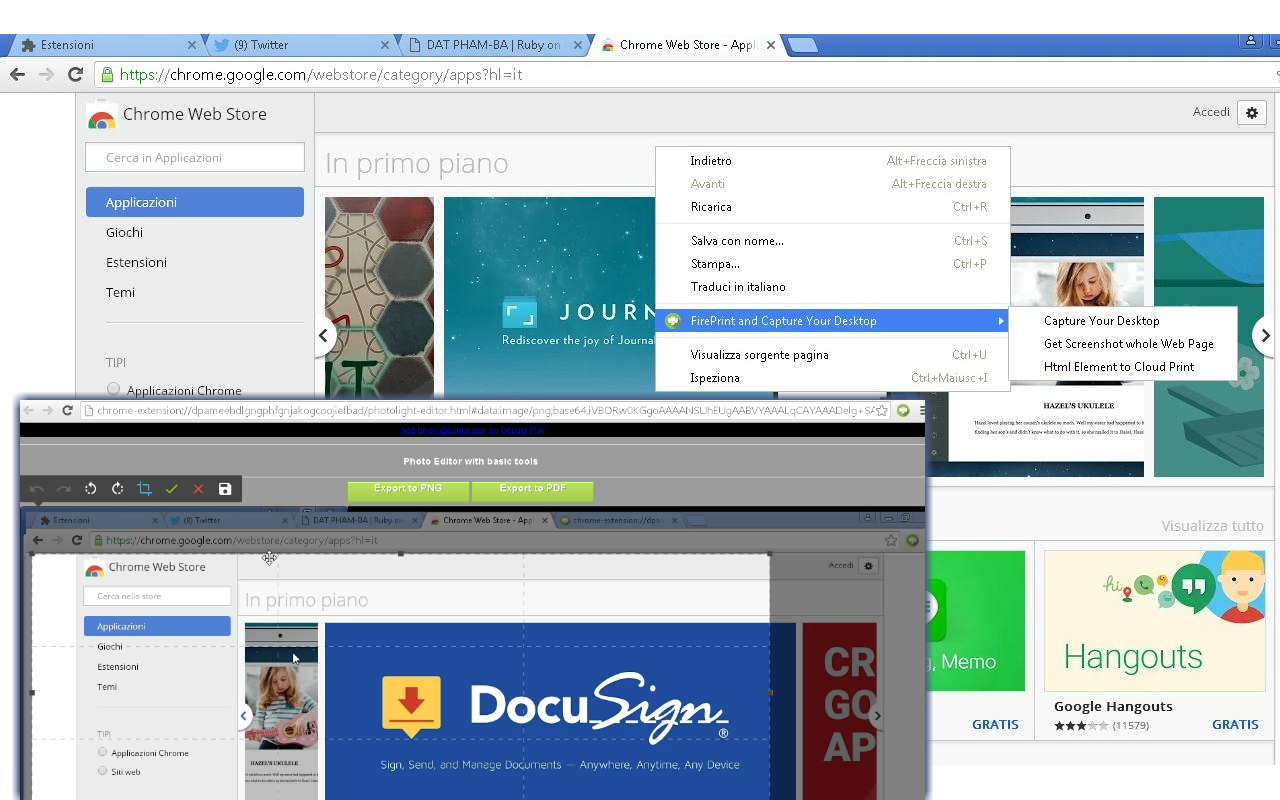Select Applicazioni Chrome radio in the editor's captured image
1280x800 pixels.
coord(102,752)
